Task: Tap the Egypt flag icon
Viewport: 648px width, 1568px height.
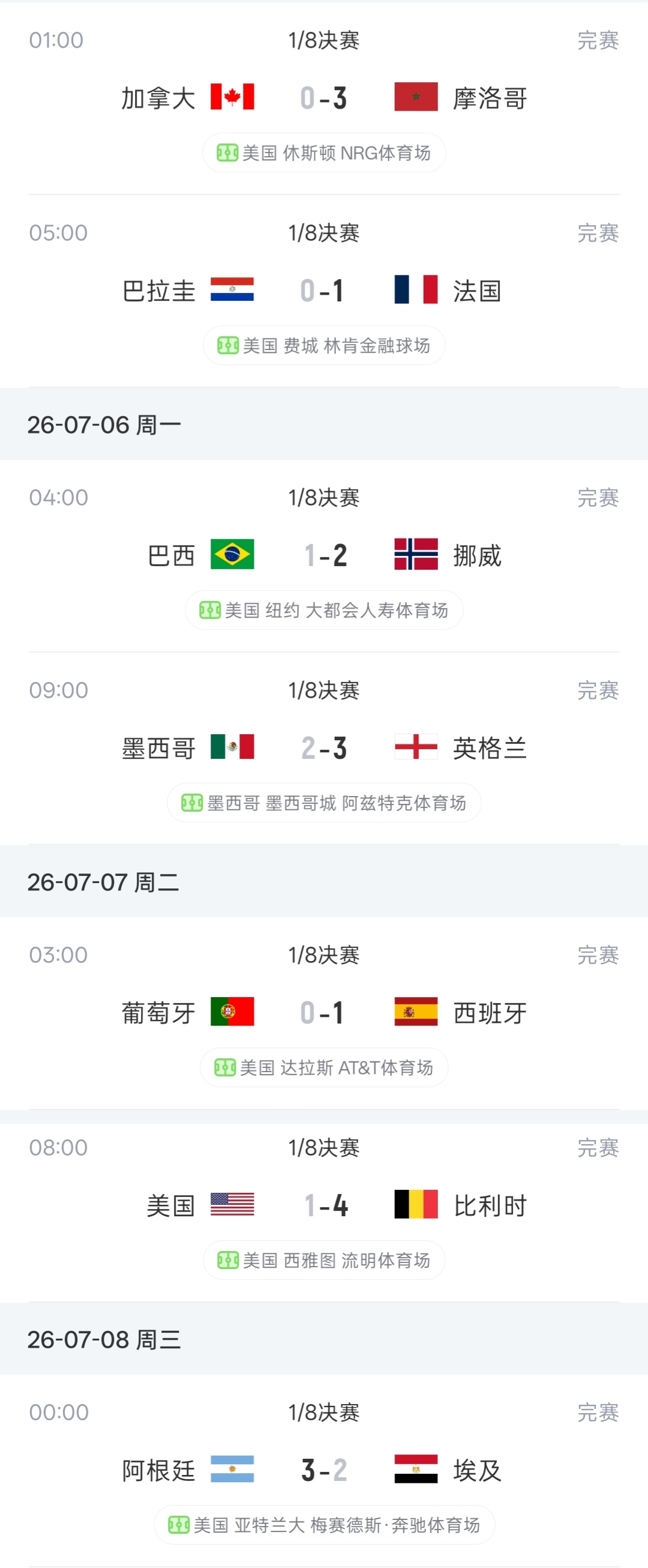Action: click(x=416, y=1469)
